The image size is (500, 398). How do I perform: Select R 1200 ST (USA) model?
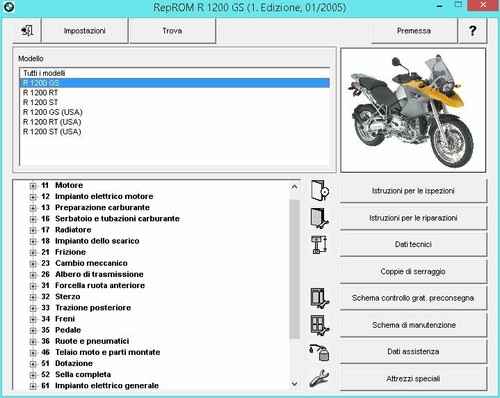click(x=175, y=132)
